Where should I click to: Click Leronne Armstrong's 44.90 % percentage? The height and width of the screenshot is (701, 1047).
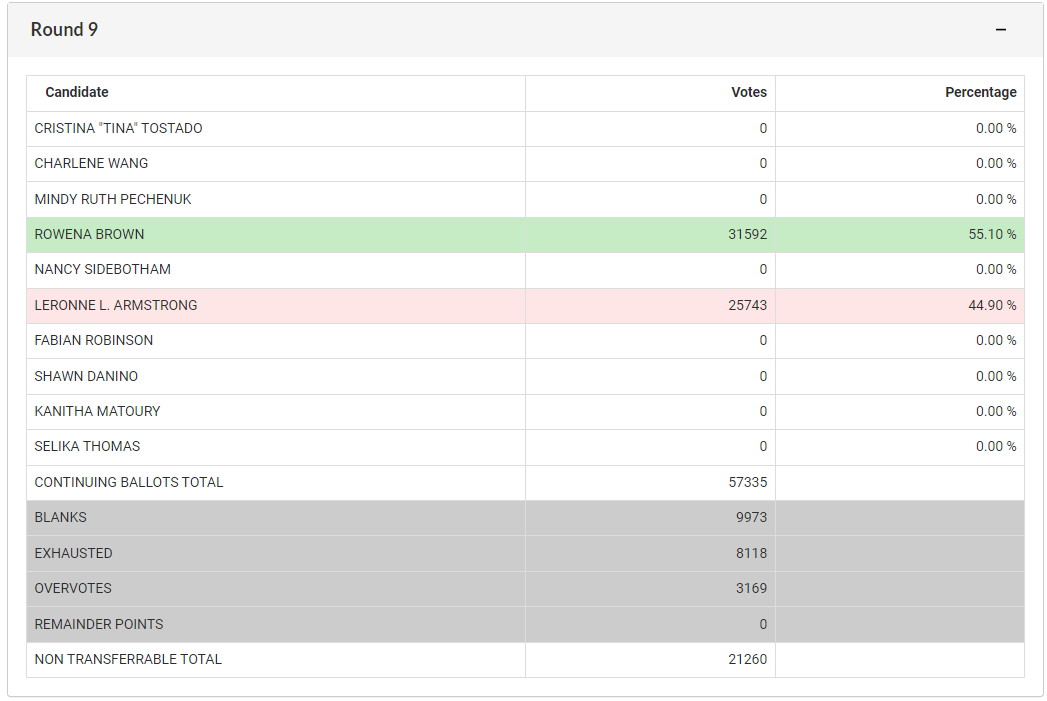(992, 305)
